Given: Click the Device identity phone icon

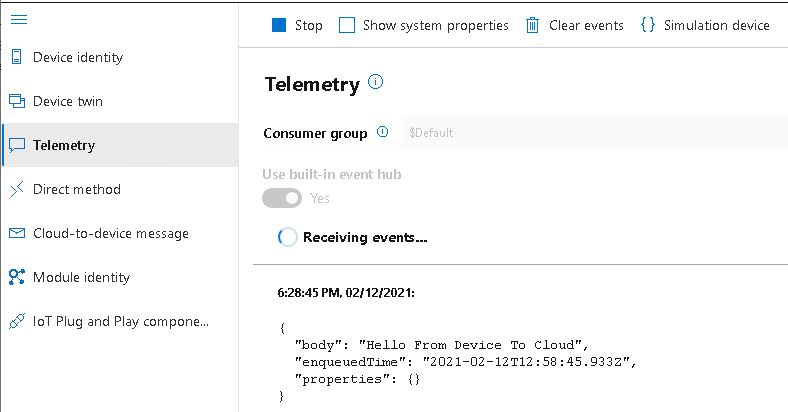Looking at the screenshot, I should pos(16,57).
